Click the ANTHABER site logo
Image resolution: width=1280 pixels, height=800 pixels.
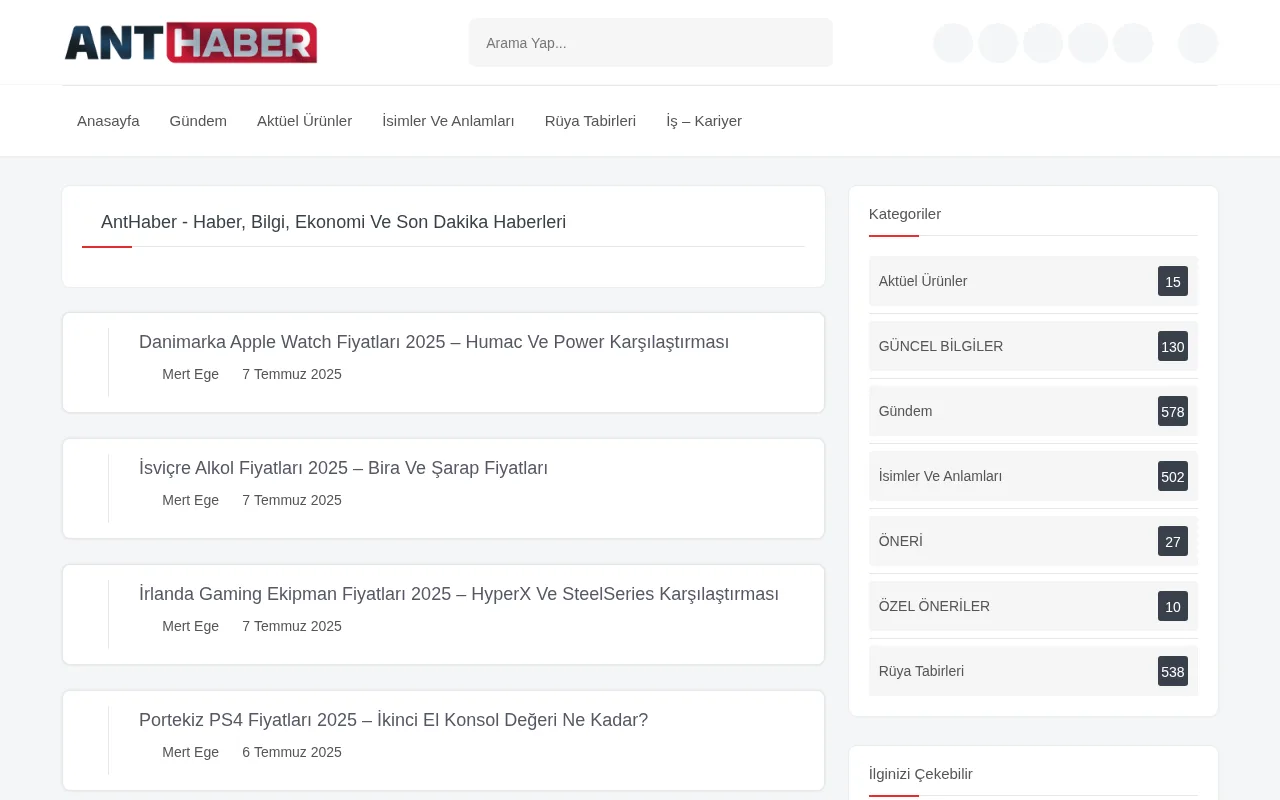point(190,42)
